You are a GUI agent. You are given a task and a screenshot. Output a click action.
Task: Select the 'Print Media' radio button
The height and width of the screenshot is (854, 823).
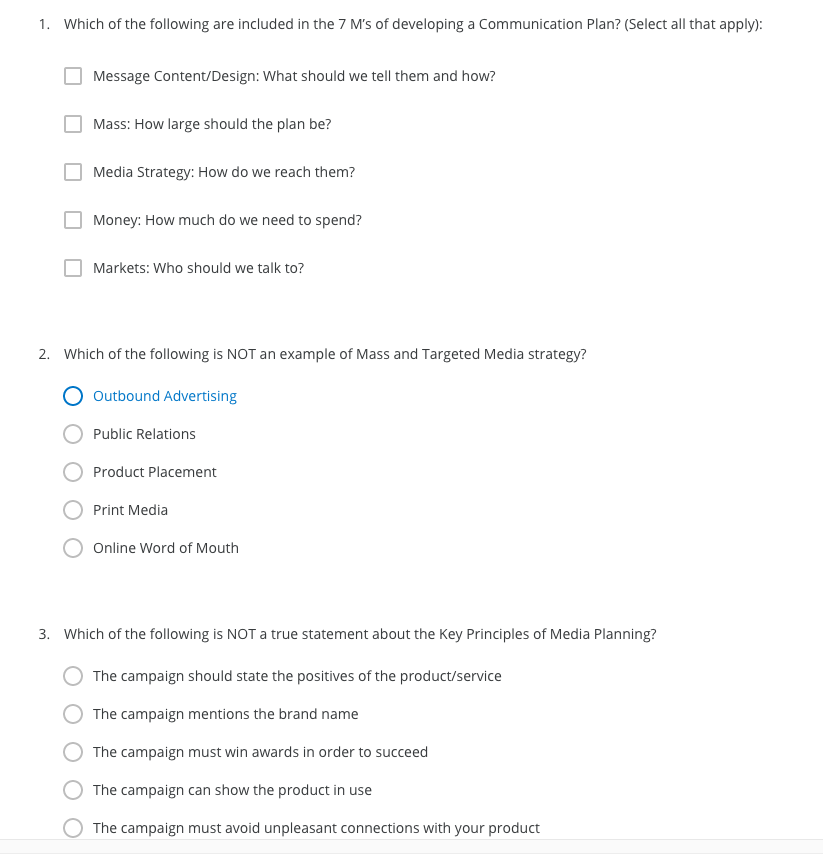click(72, 510)
